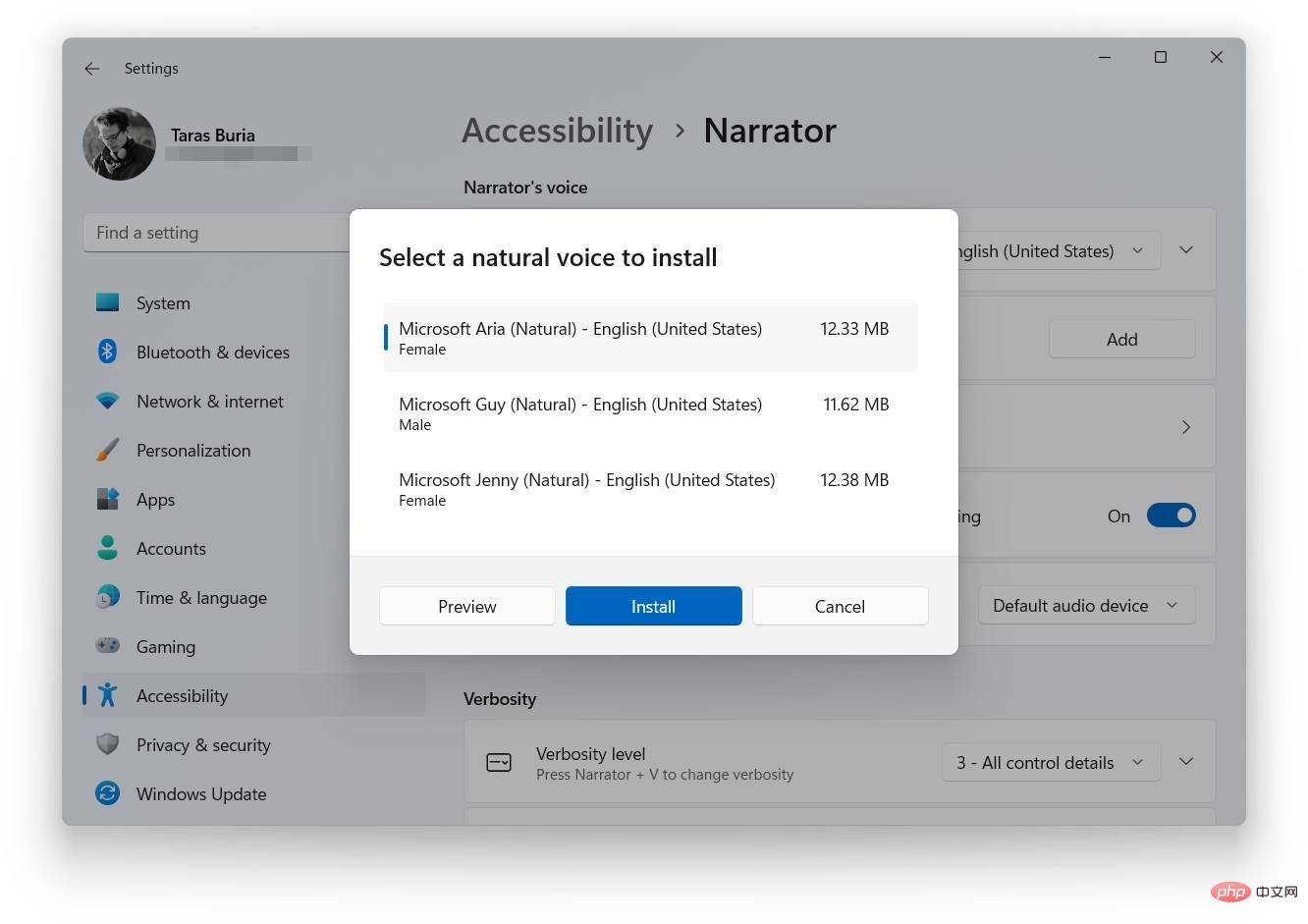This screenshot has width=1308, height=924.
Task: Click the 12.33 MB size text
Action: click(x=854, y=329)
